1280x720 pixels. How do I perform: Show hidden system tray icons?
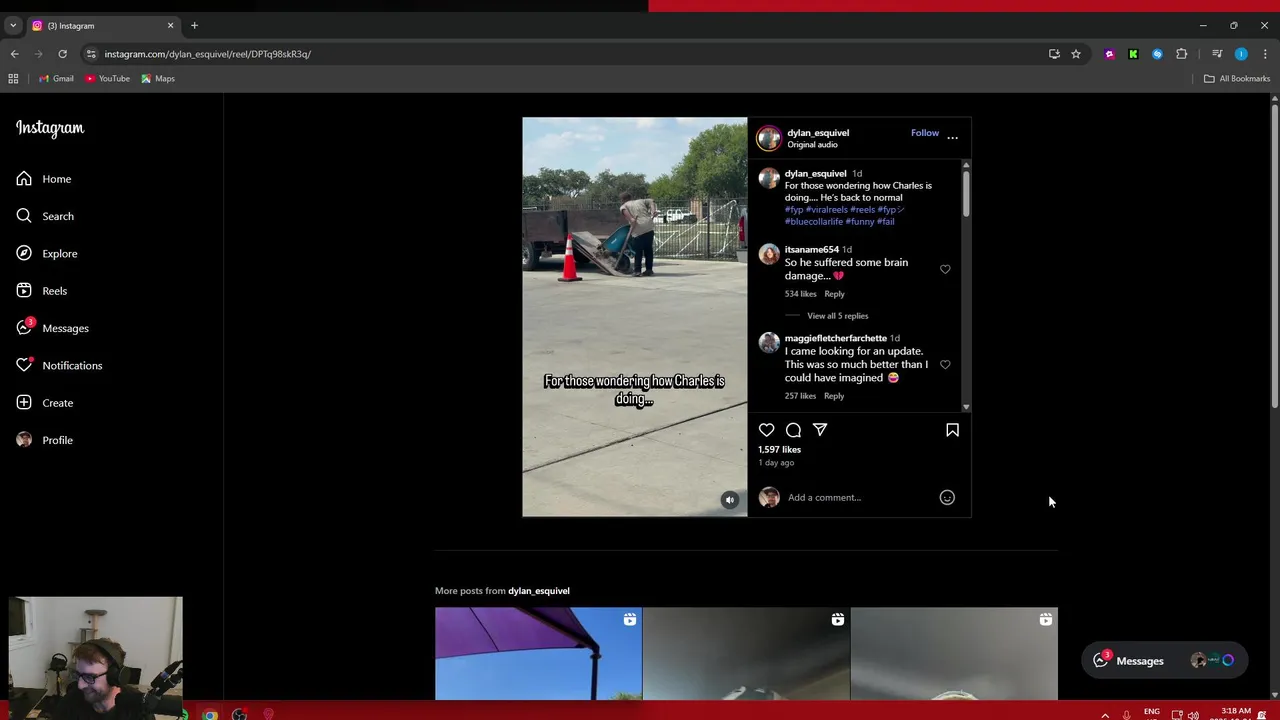coord(1105,715)
